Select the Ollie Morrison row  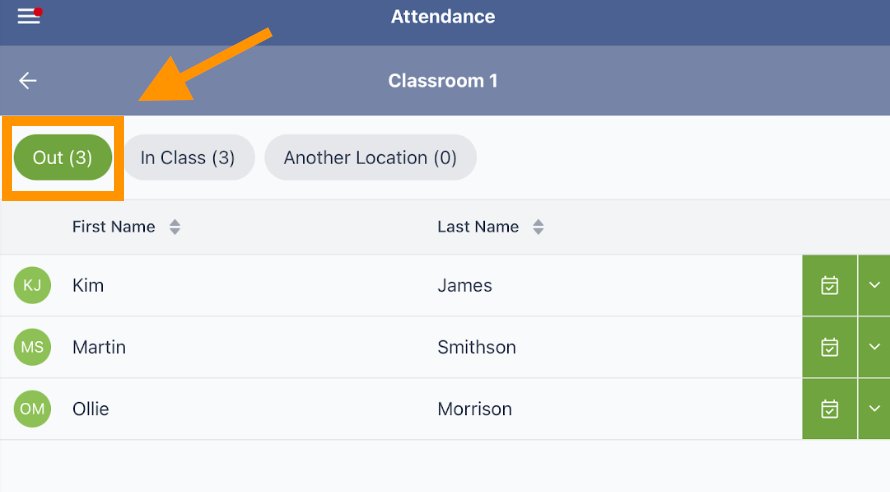pyautogui.click(x=400, y=409)
